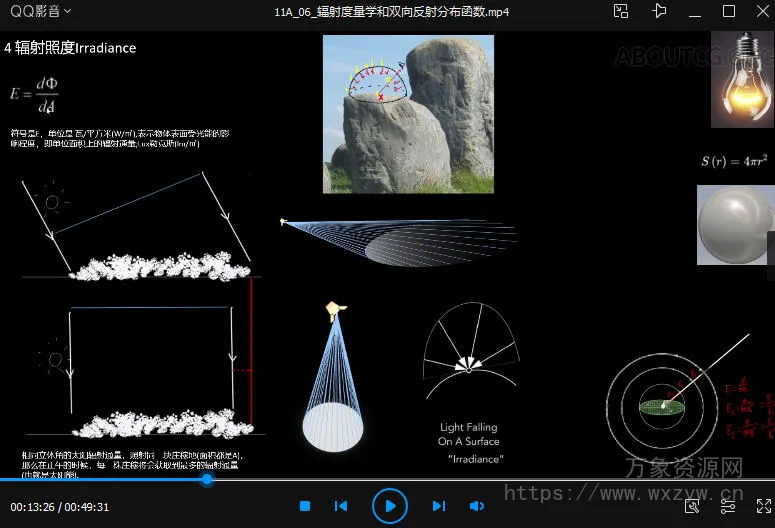Image resolution: width=775 pixels, height=528 pixels.
Task: Open the playback settings sliders icon
Action: 727,507
